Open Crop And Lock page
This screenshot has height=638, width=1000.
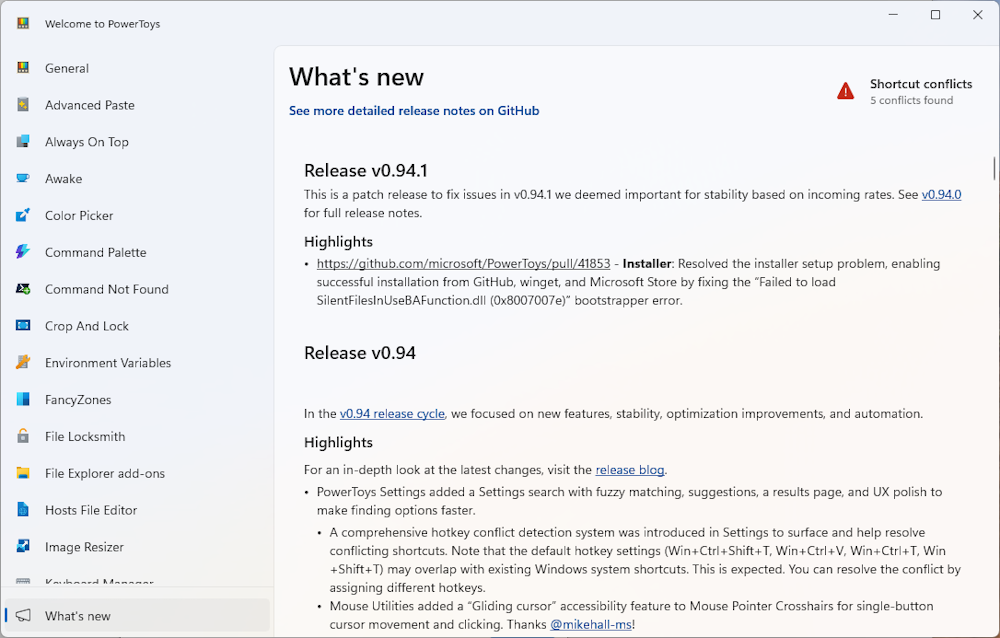coord(137,326)
